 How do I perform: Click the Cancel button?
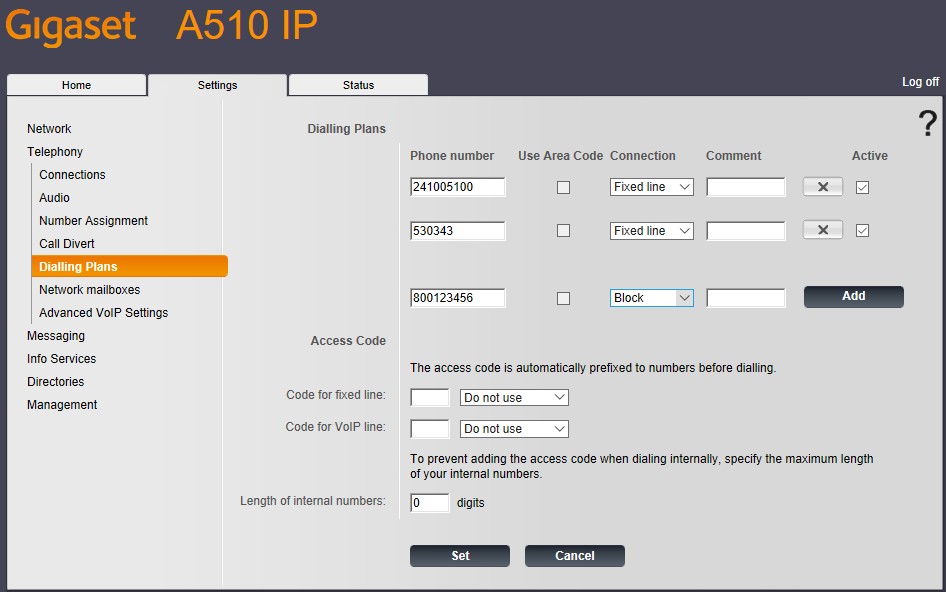coord(574,556)
